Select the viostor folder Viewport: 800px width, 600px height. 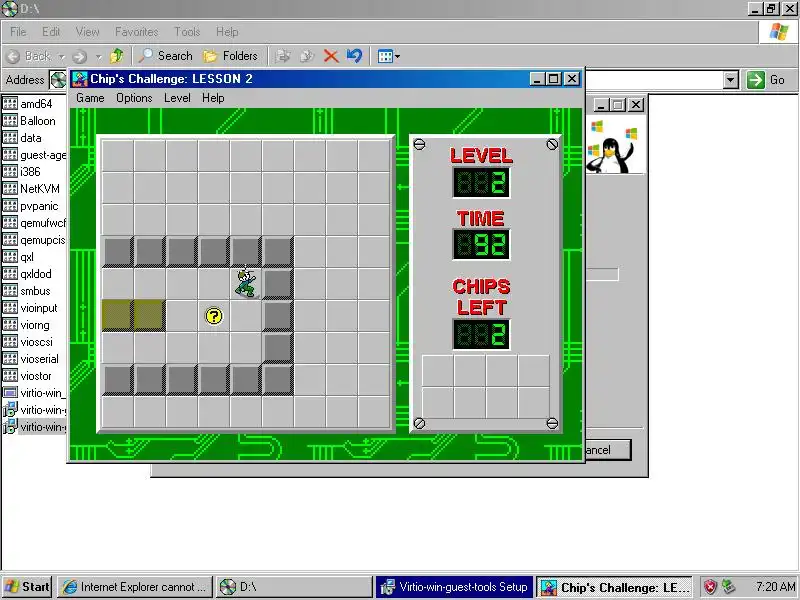(28, 376)
